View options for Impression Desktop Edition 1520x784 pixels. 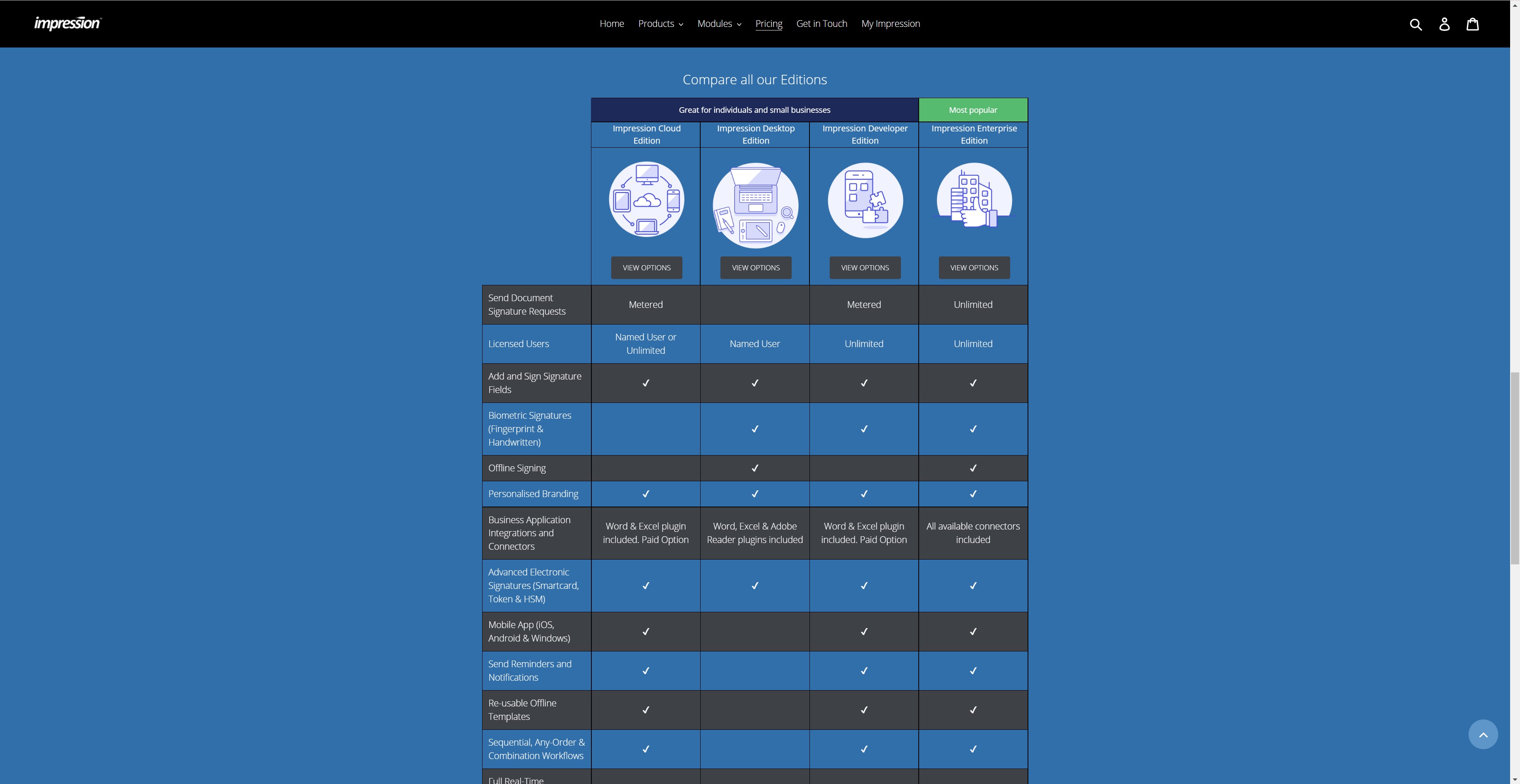click(x=755, y=267)
